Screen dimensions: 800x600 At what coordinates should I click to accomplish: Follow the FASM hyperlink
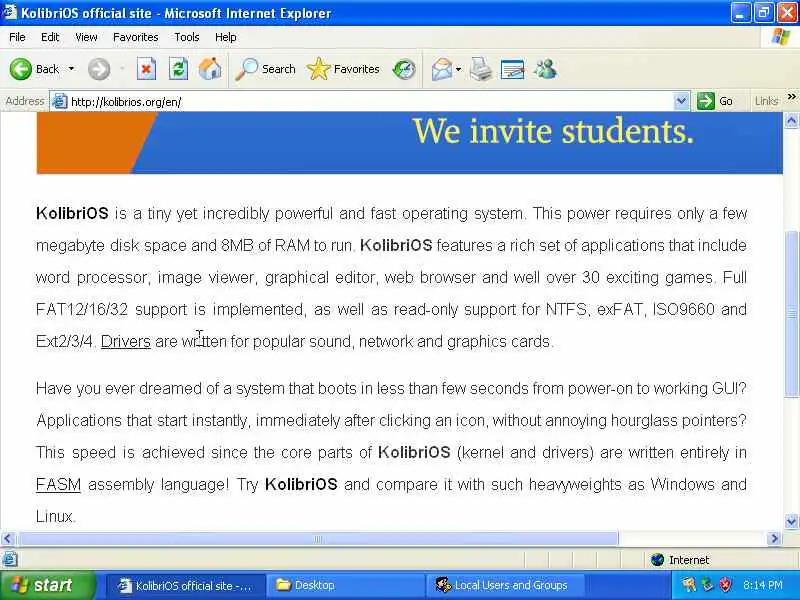click(x=58, y=484)
